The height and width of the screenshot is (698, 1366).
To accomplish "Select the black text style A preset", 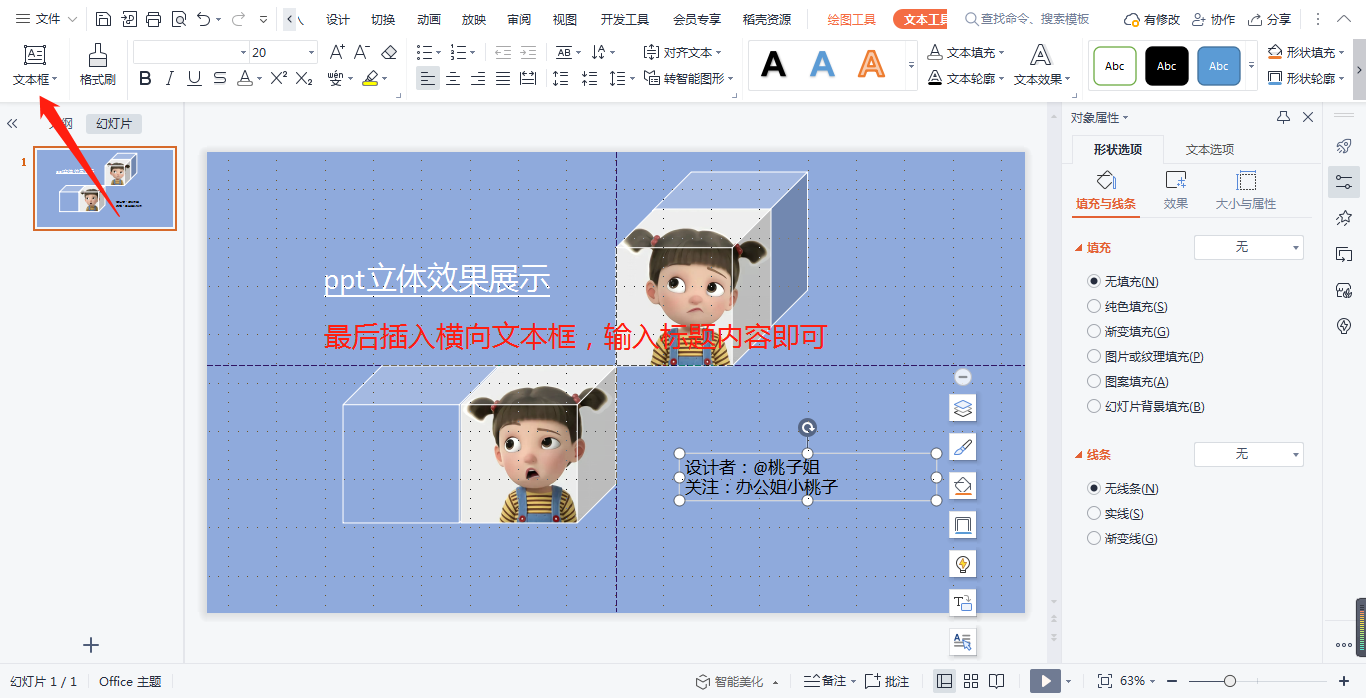I will (773, 65).
